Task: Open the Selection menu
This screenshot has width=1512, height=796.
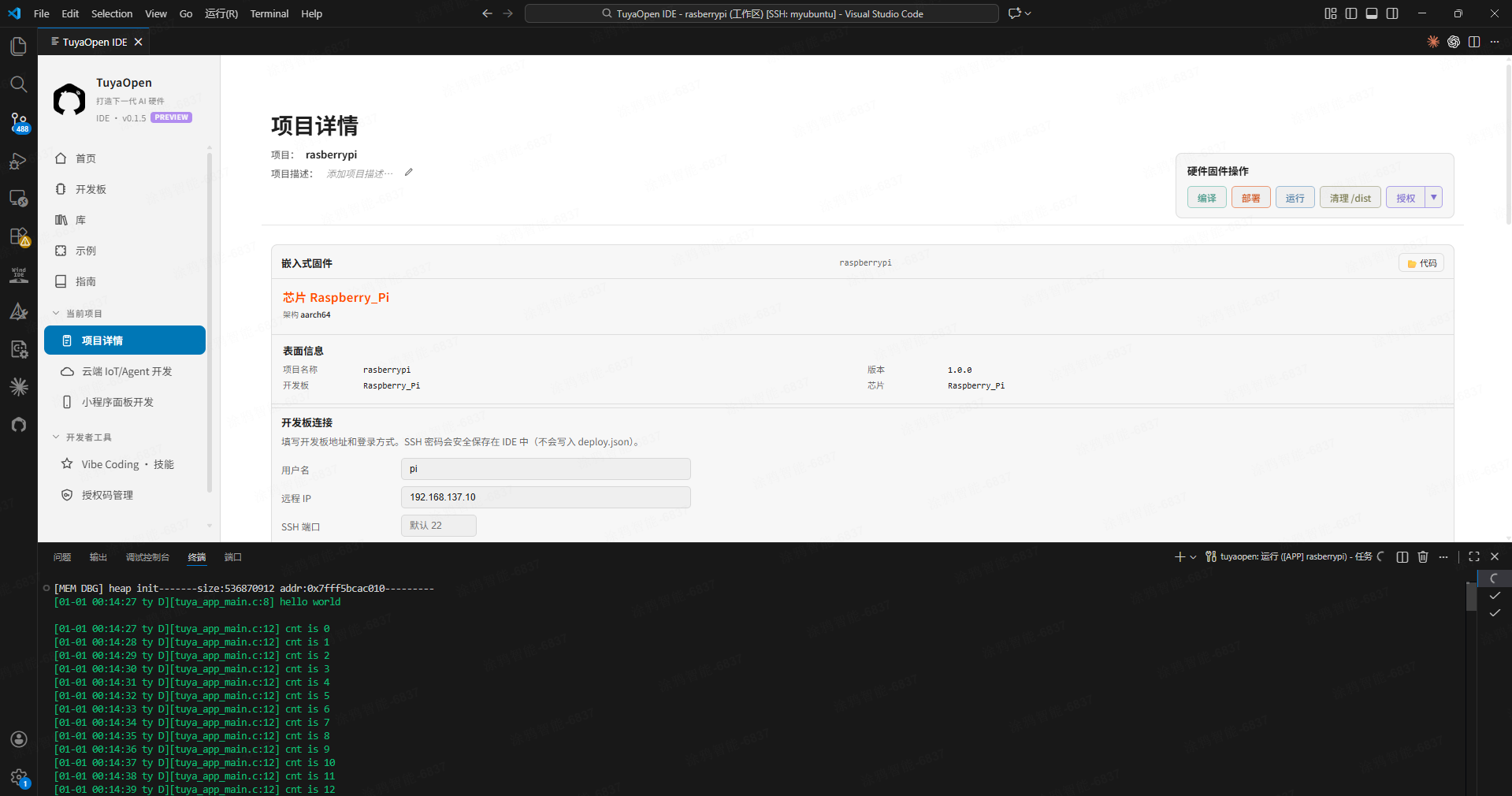Action: (112, 13)
